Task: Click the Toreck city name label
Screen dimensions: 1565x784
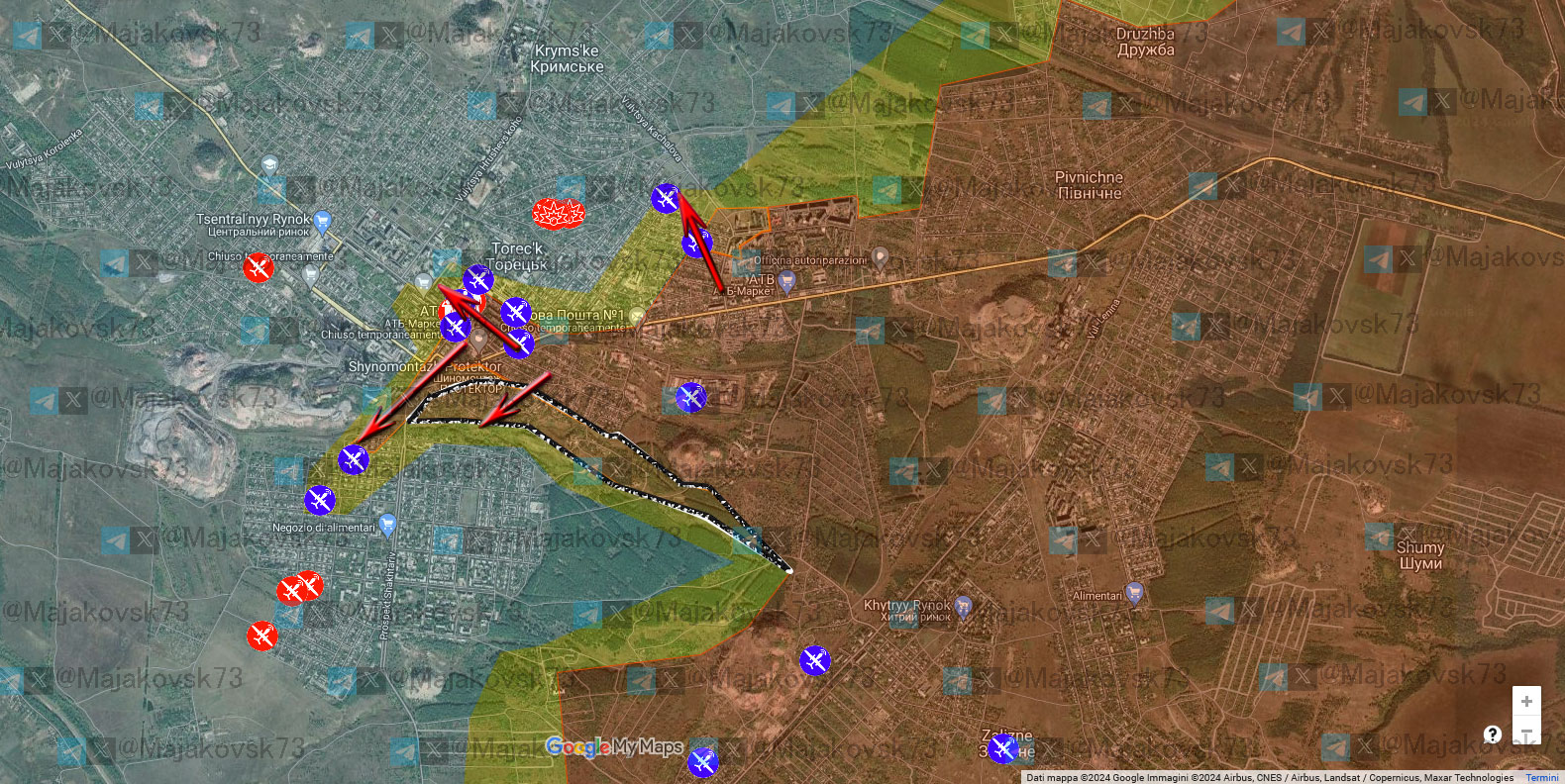Action: [x=517, y=256]
